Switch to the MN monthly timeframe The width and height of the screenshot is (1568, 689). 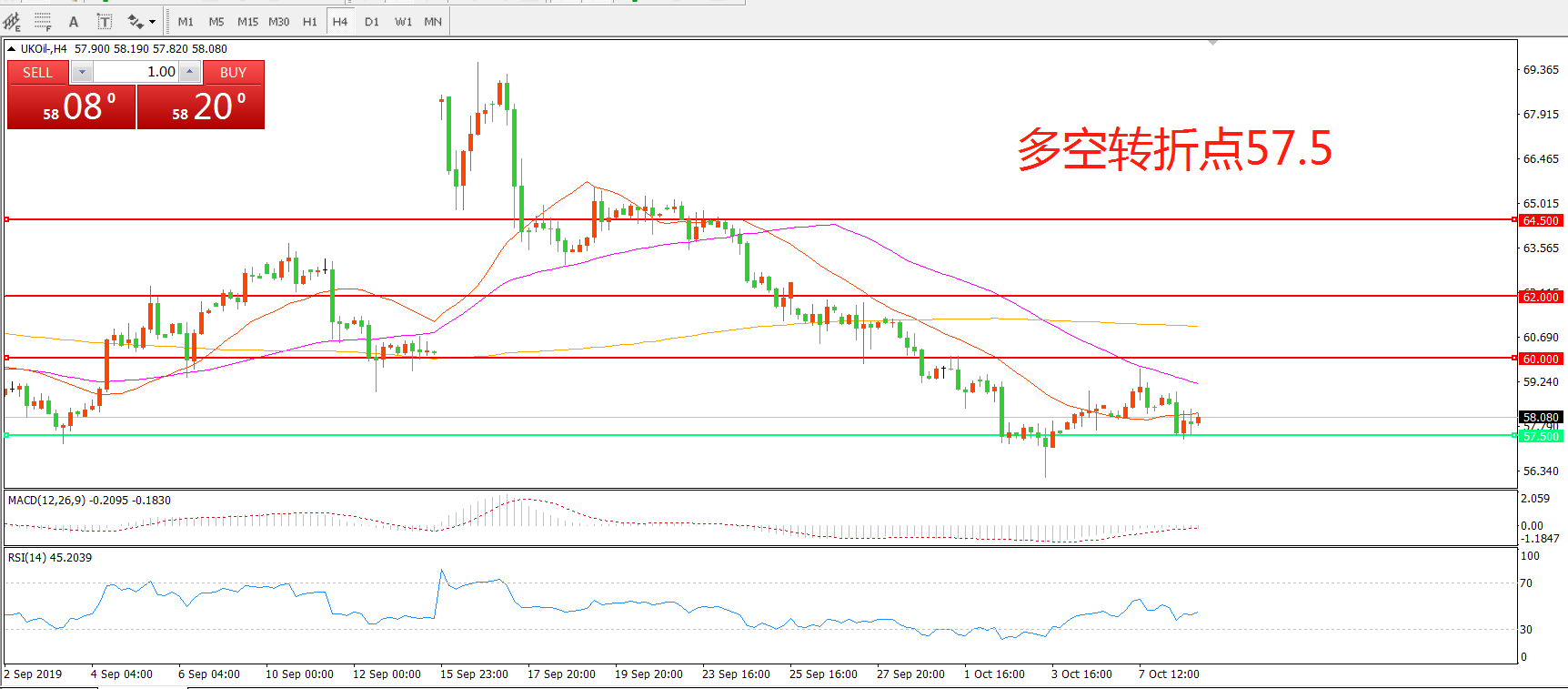tap(433, 22)
